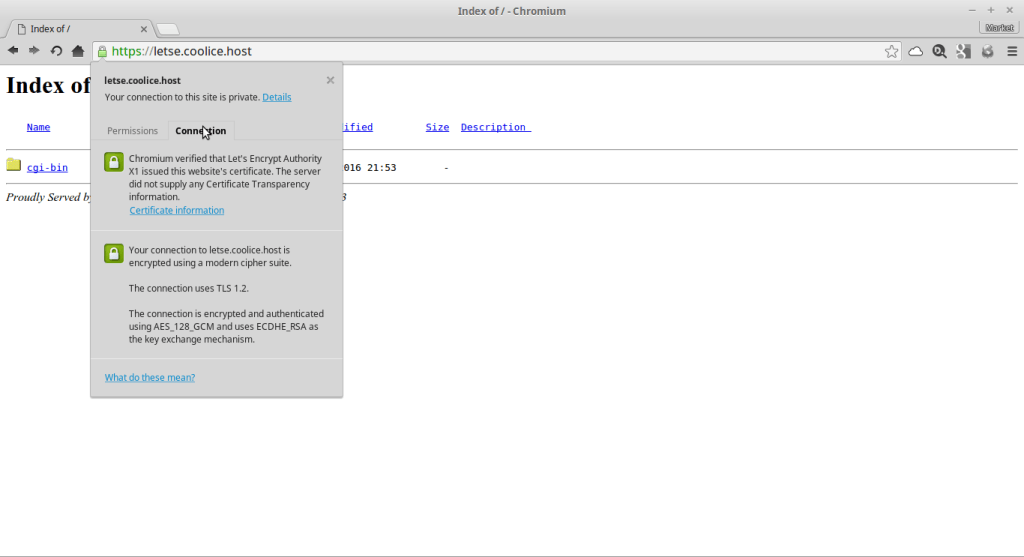Click the 'Index of' page heading
Viewport: 1024px width, 557px height.
48,86
